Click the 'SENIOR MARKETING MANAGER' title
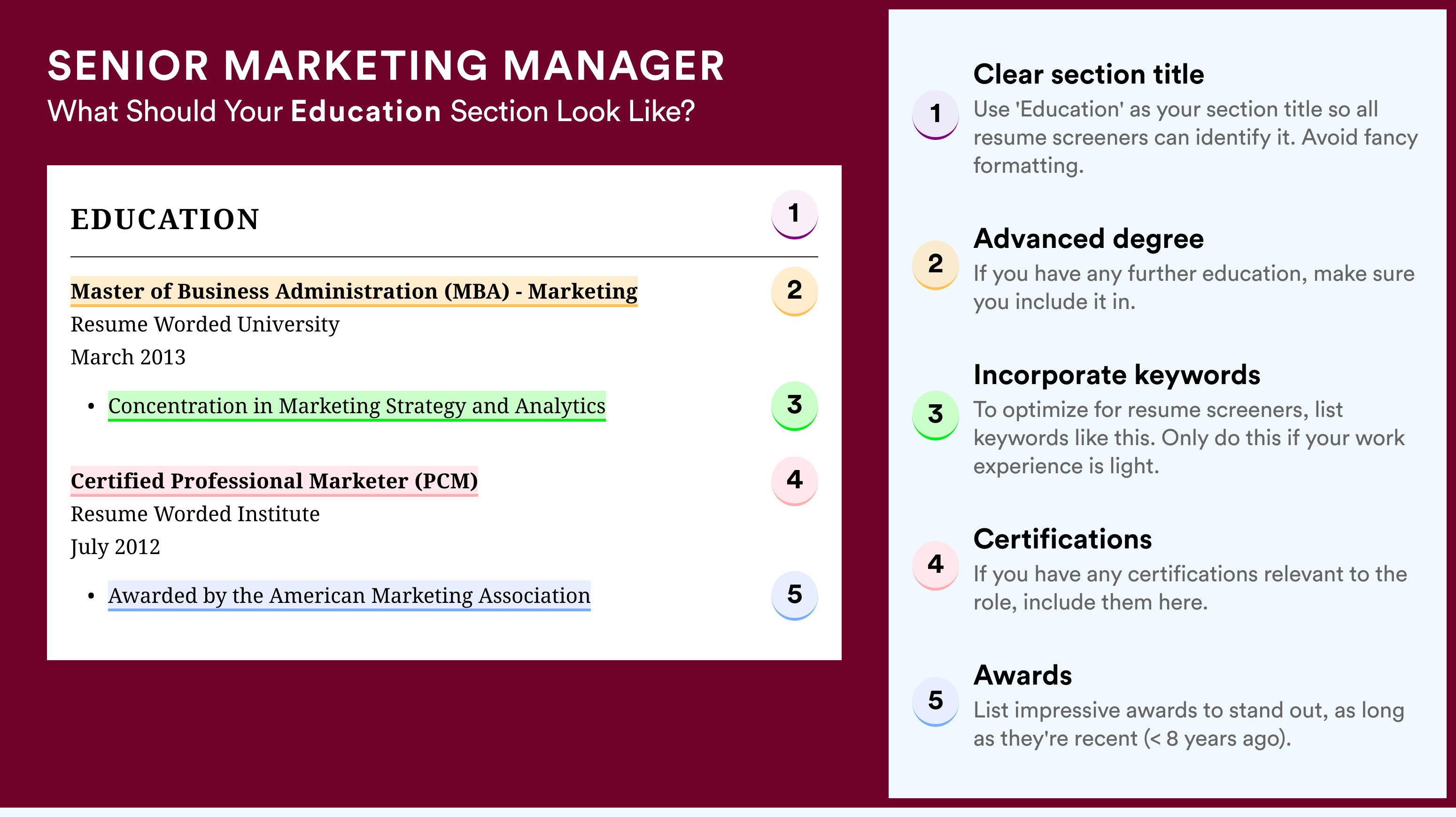The width and height of the screenshot is (1456, 817). [x=386, y=66]
